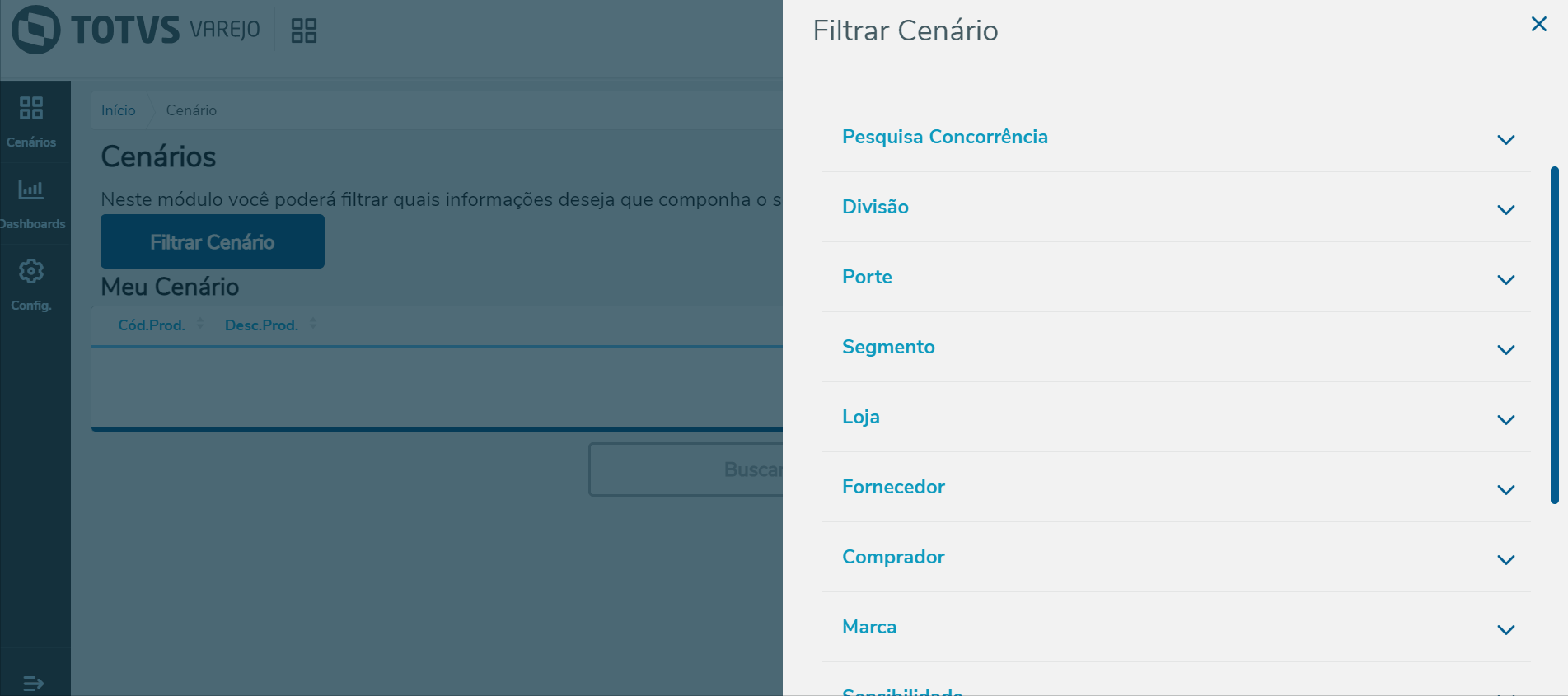Expand the Porte filter section
Viewport: 1568px width, 696px height.
1505,280
